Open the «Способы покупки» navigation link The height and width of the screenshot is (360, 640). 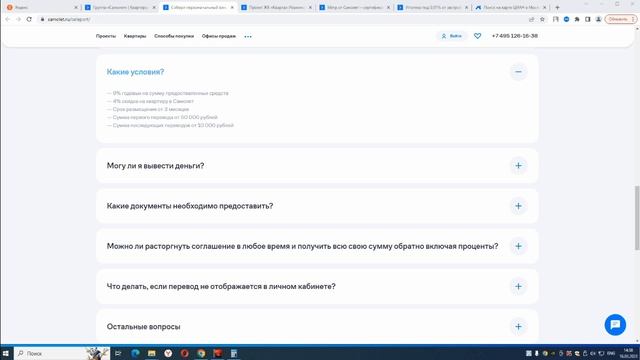point(174,36)
